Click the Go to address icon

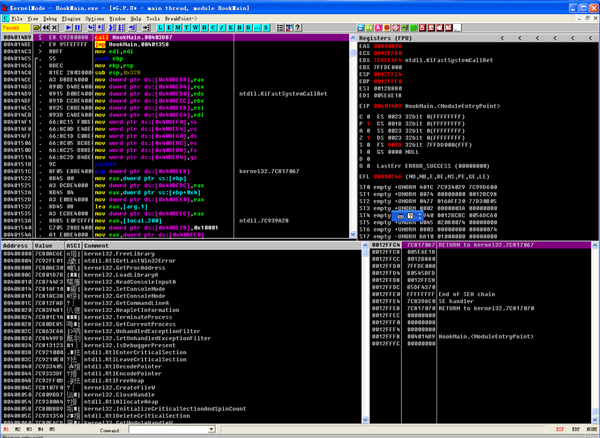pyautogui.click(x=147, y=28)
